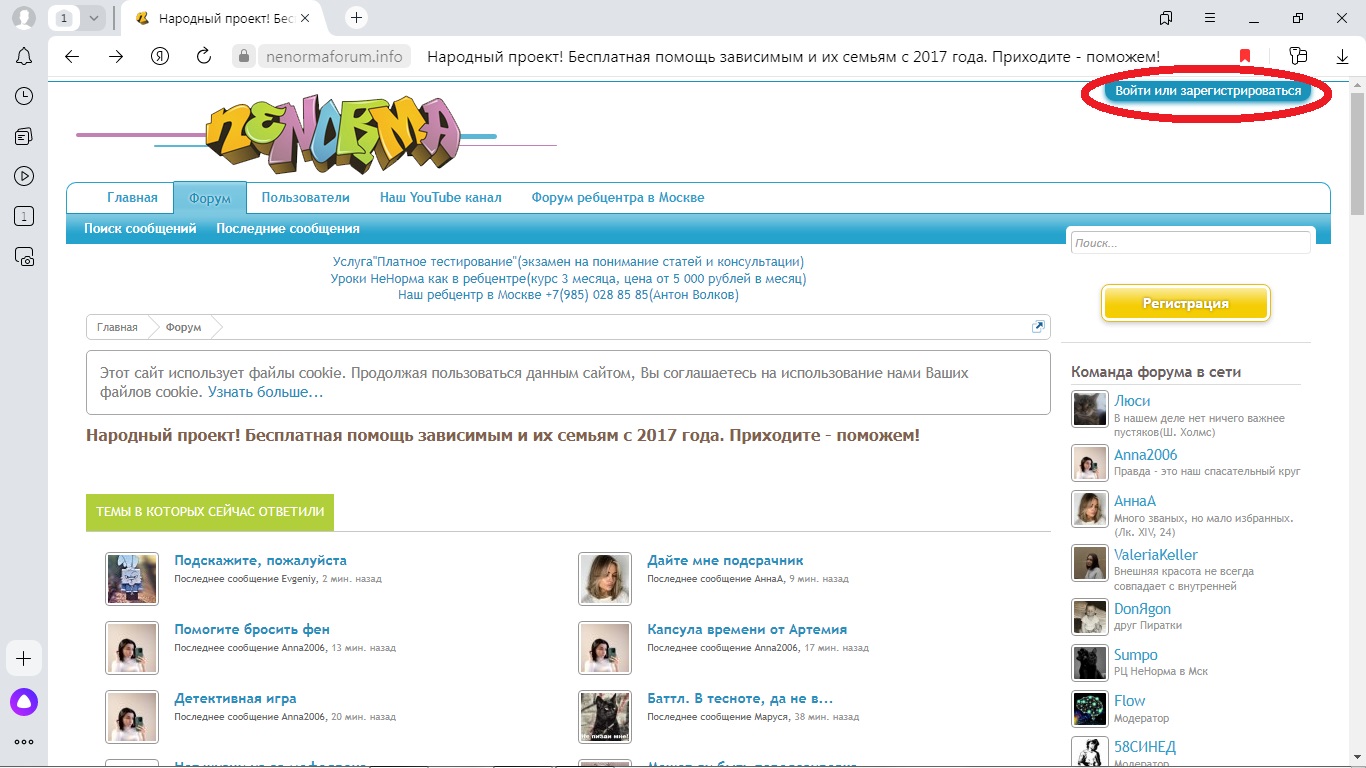Open the downloads arrow icon

coord(1342,57)
